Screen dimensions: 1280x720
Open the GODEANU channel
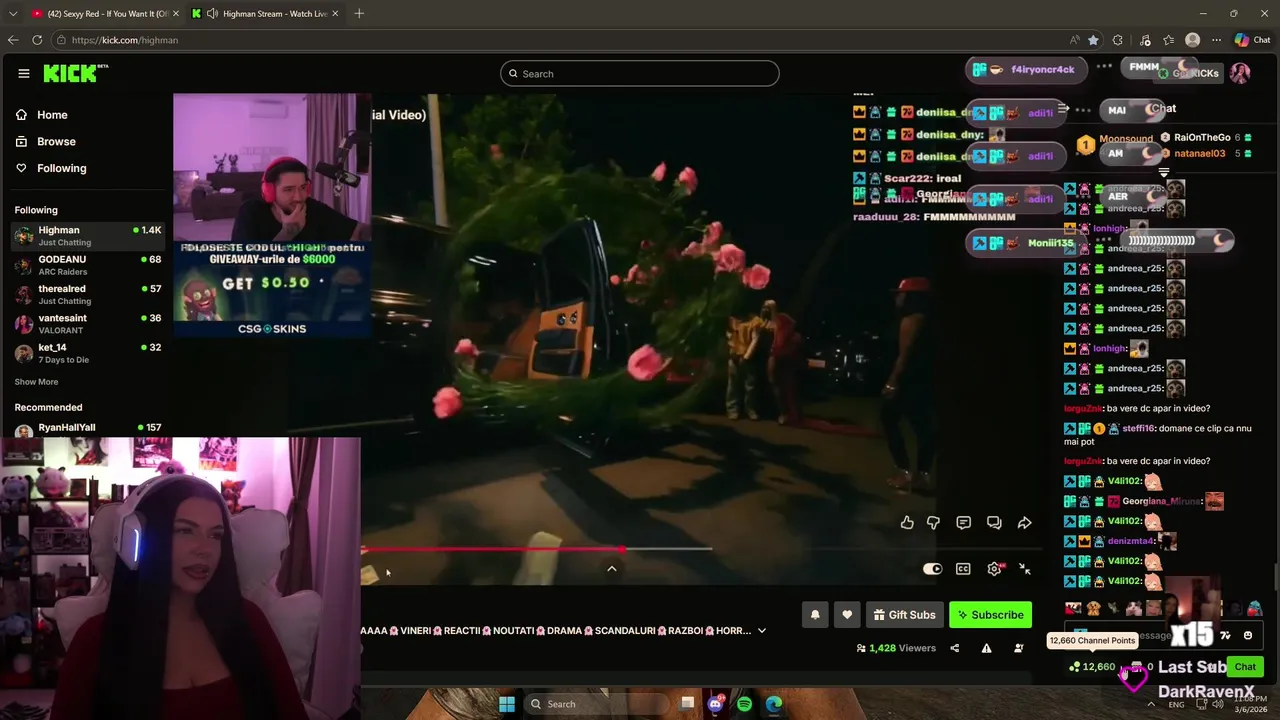click(x=88, y=265)
